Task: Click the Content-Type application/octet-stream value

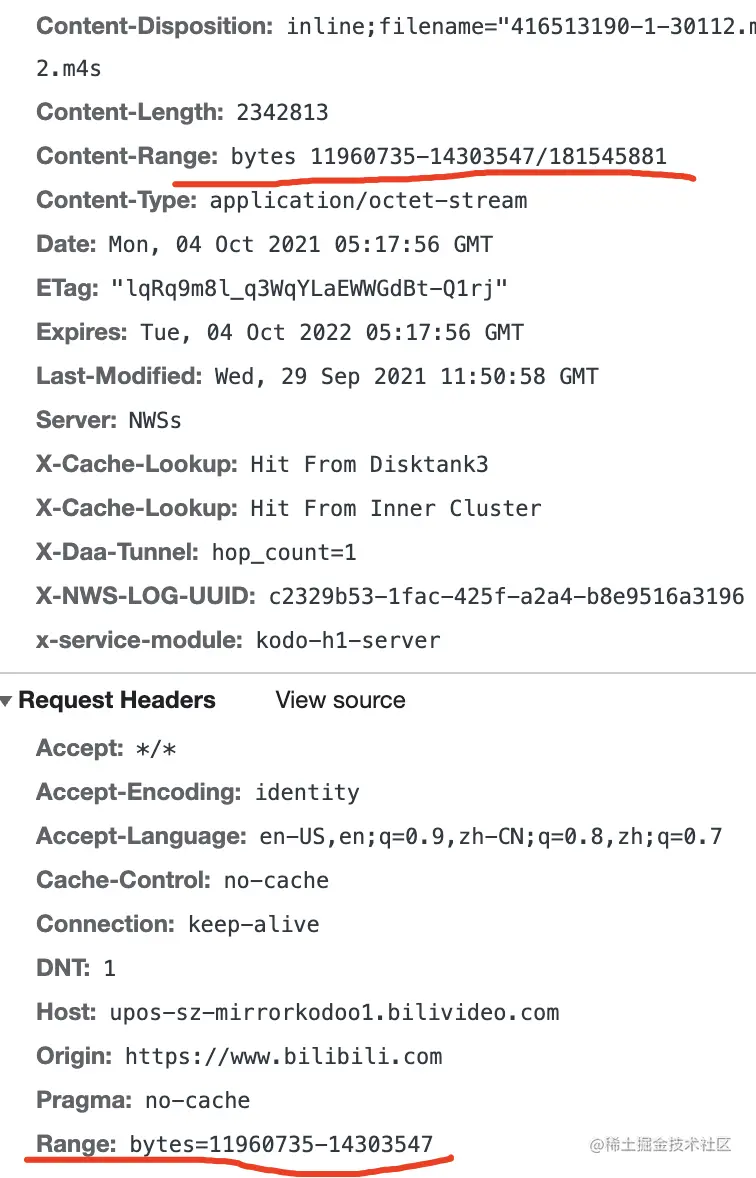Action: (x=368, y=201)
